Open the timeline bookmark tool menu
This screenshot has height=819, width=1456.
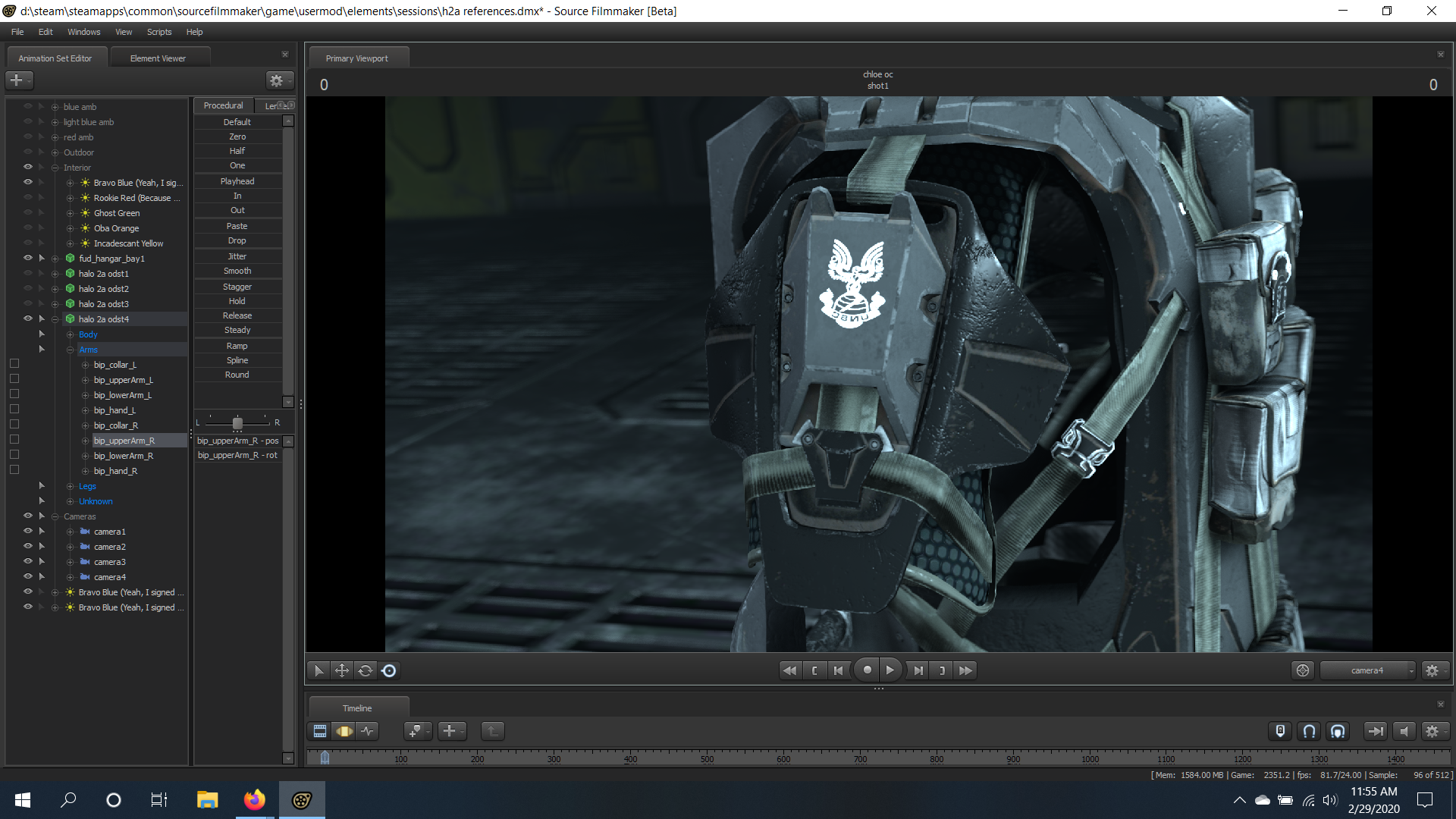tap(417, 731)
